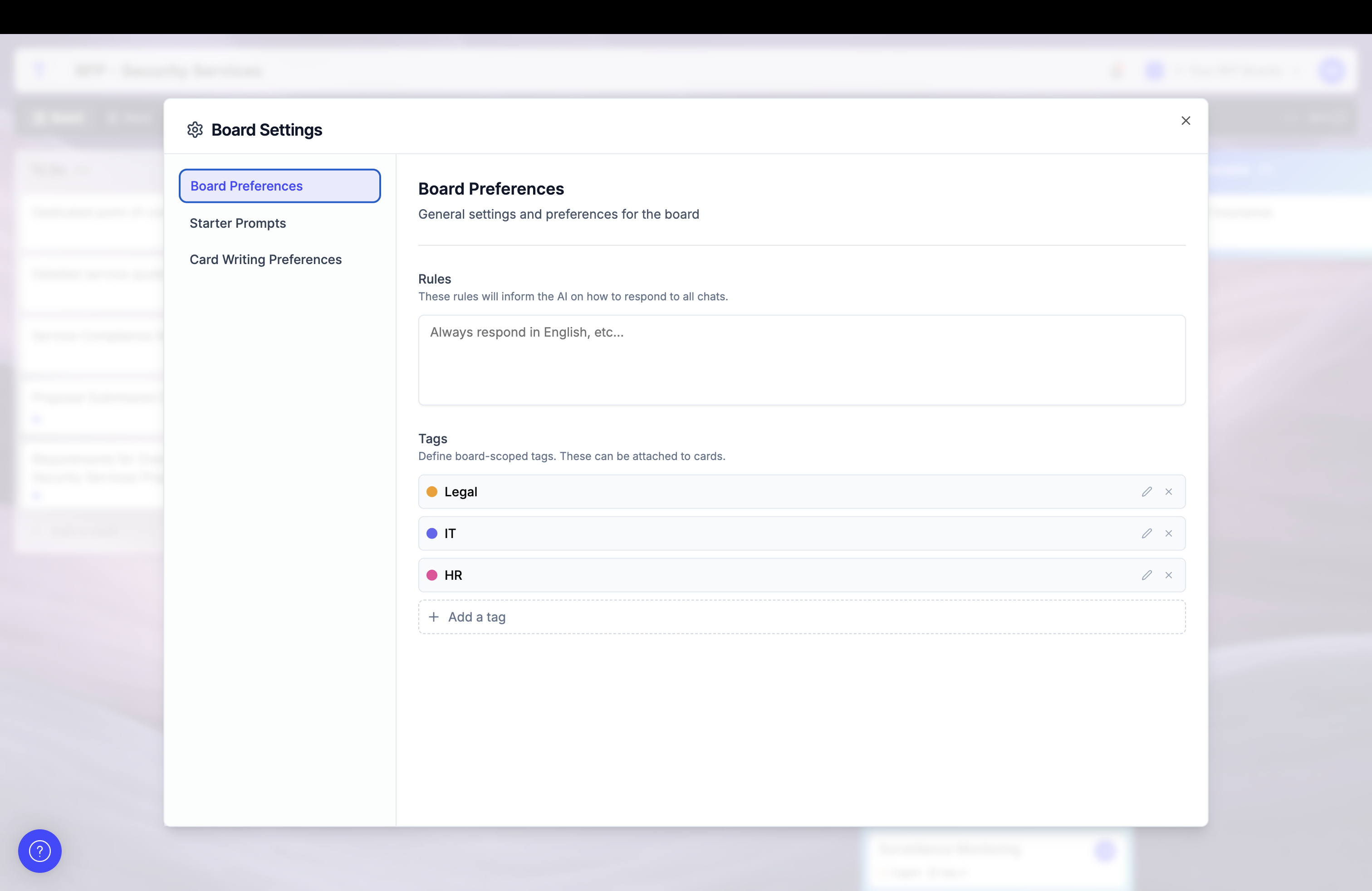The width and height of the screenshot is (1372, 891).
Task: Remove the IT tag with X icon
Action: point(1168,533)
